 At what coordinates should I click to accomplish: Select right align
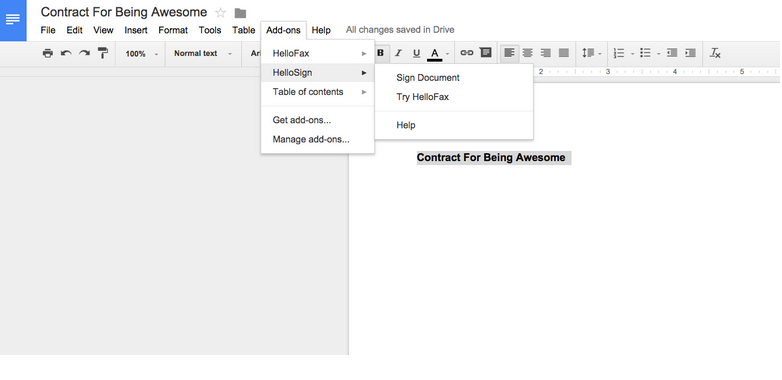click(546, 53)
